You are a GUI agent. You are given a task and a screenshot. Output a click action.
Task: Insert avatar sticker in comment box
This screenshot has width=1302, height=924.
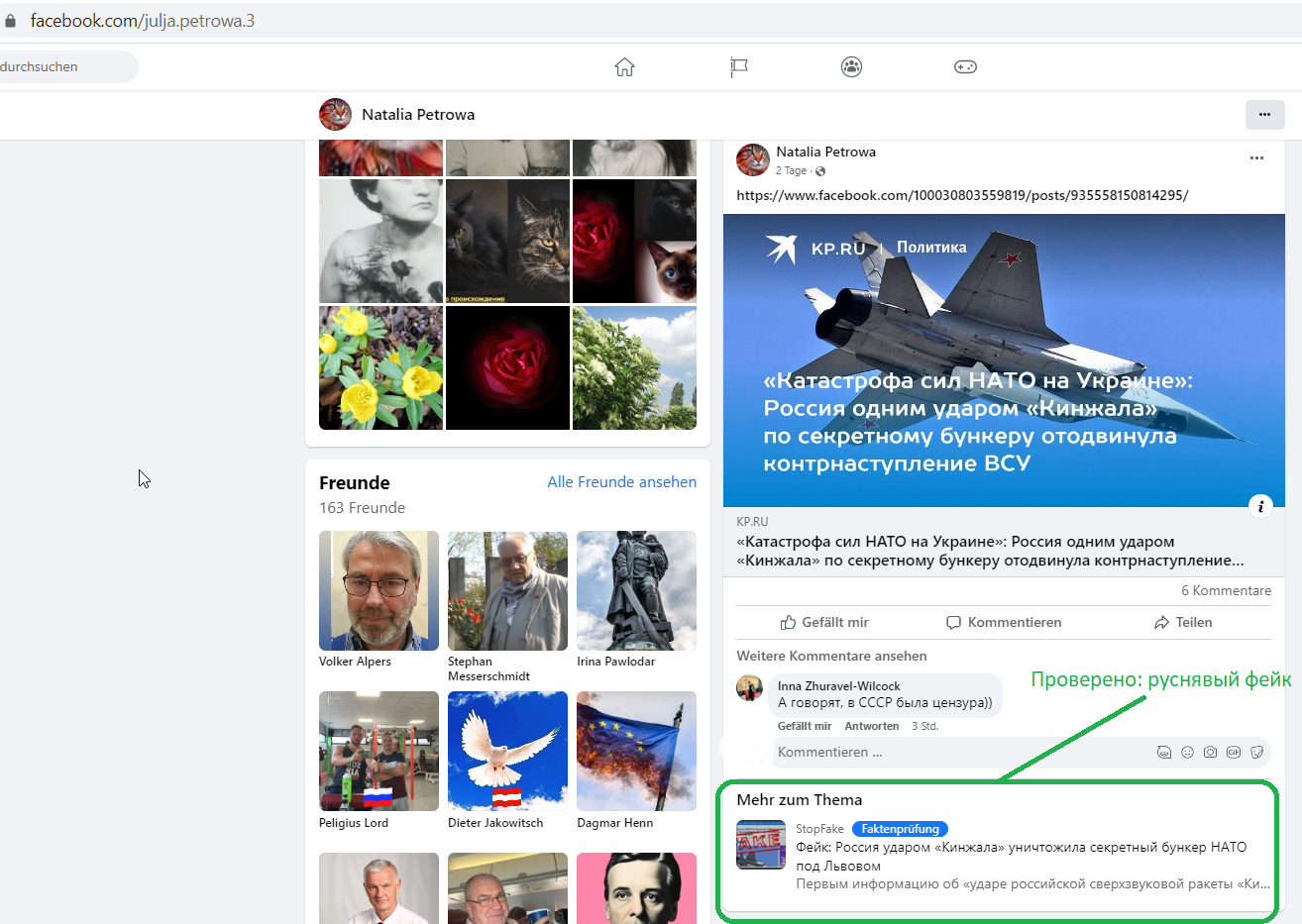1164,753
